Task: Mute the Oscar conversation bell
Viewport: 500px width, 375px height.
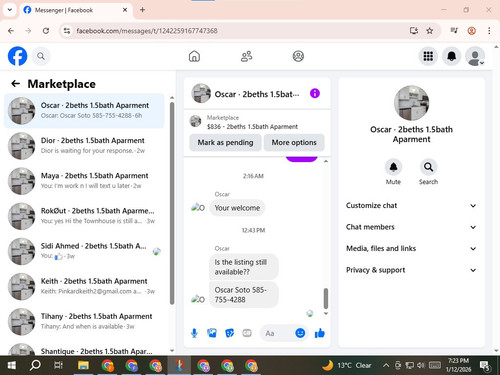Action: coord(393,167)
